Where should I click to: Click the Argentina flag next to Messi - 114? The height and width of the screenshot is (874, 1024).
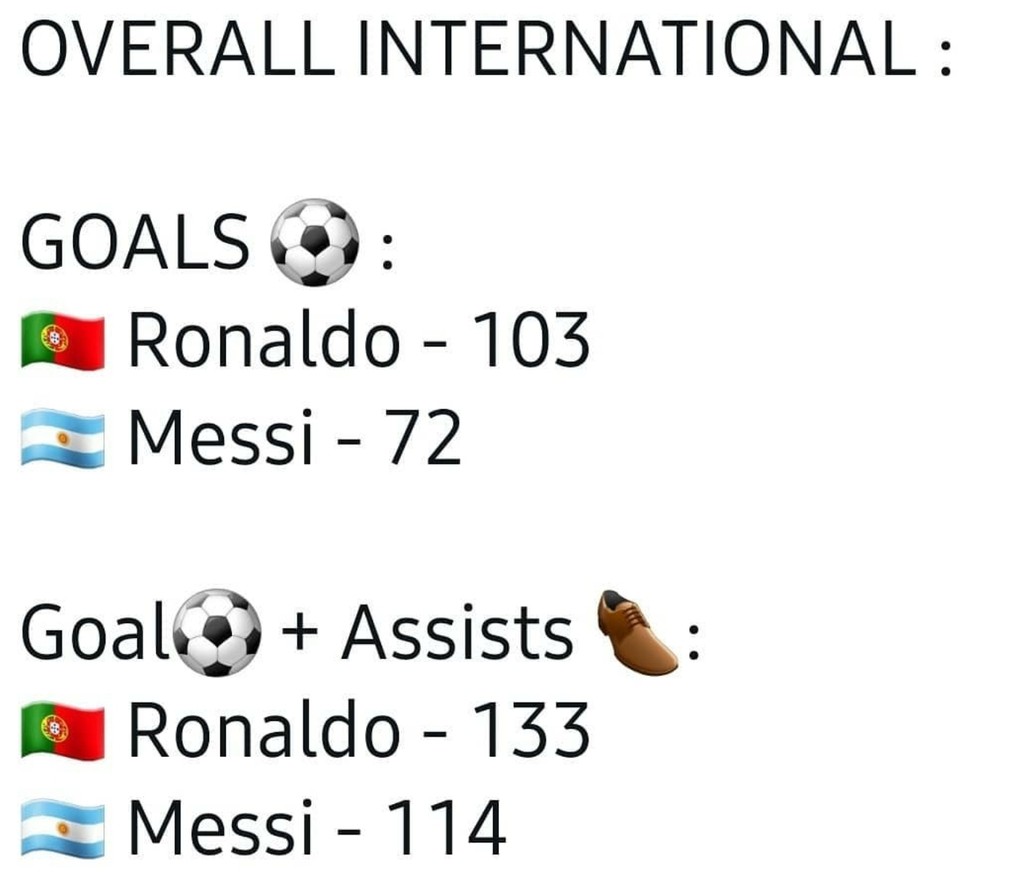coord(63,828)
